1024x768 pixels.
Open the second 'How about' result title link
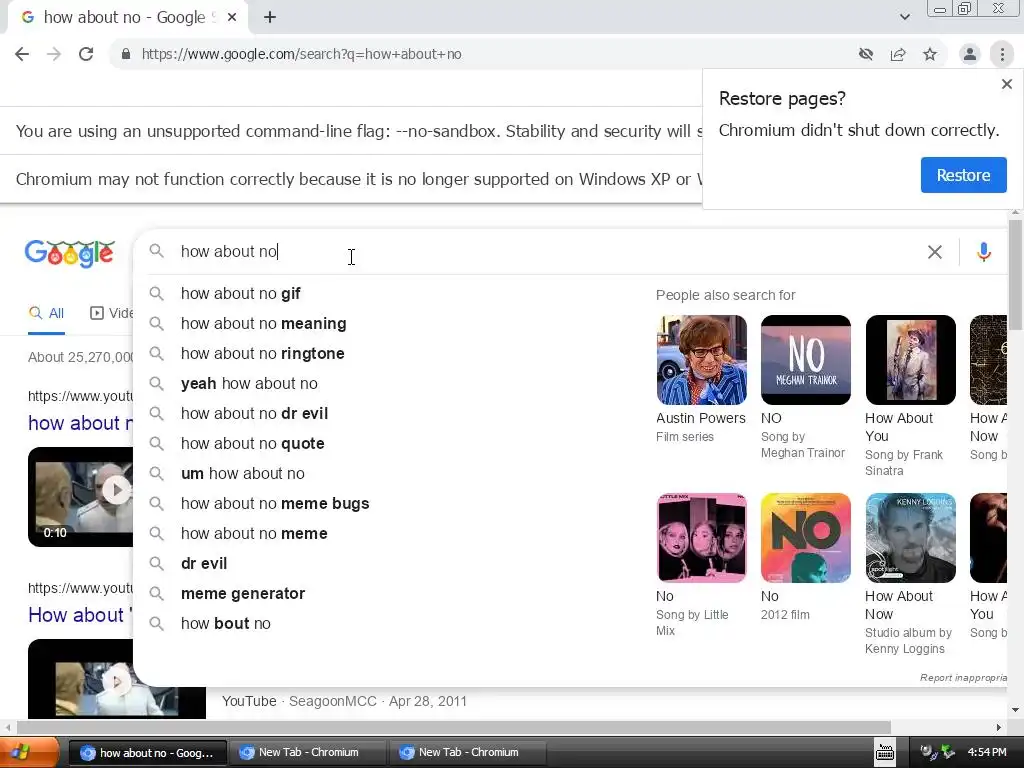click(80, 615)
